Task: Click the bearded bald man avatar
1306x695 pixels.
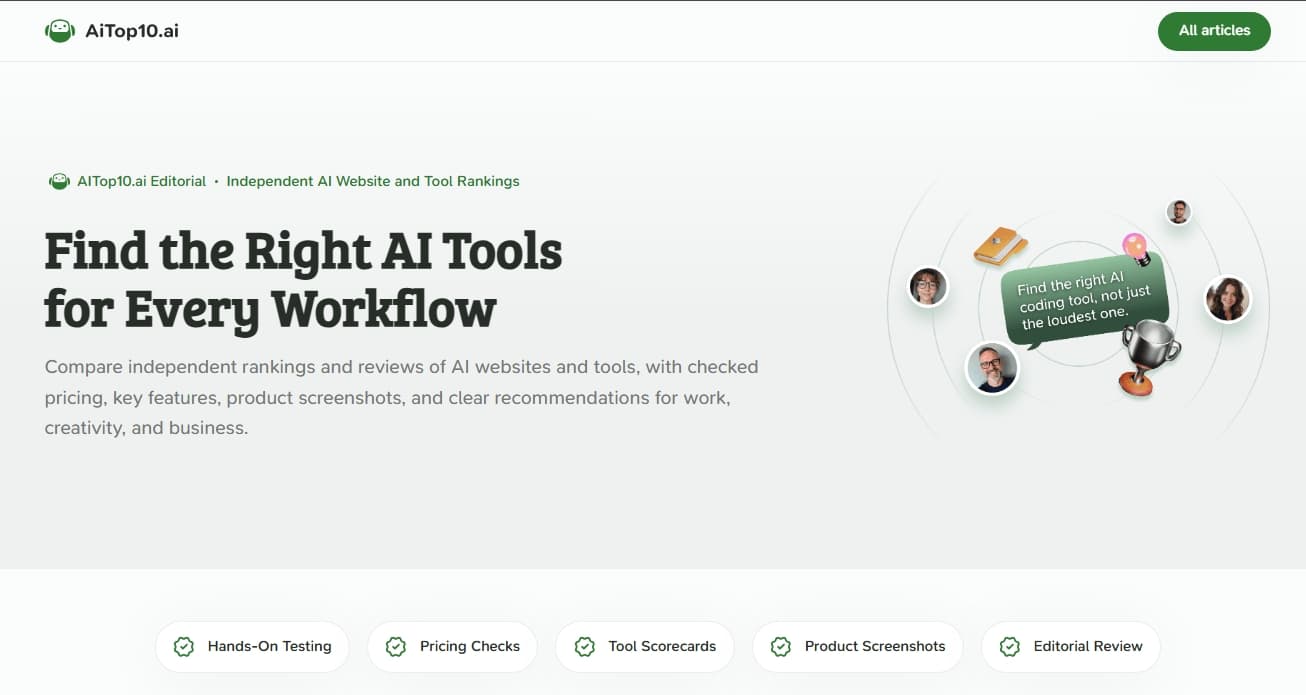Action: click(x=992, y=368)
